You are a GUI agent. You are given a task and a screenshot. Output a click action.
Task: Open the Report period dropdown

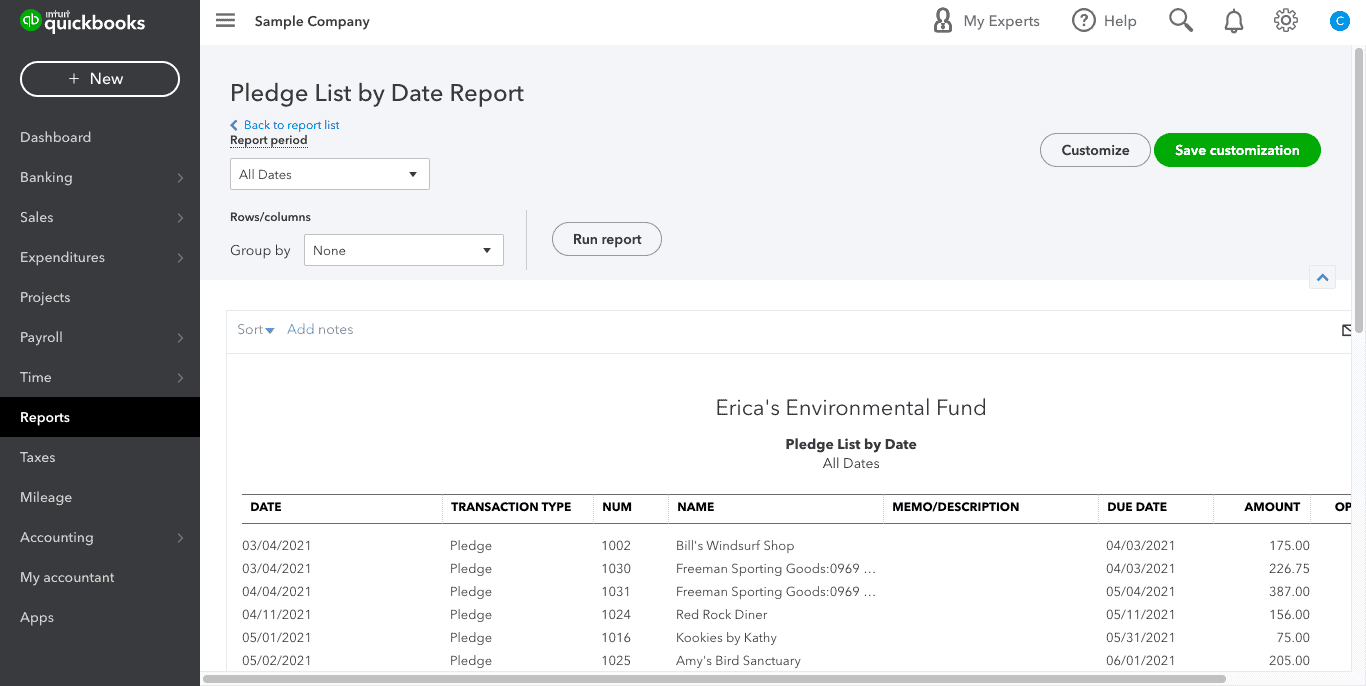[x=330, y=174]
